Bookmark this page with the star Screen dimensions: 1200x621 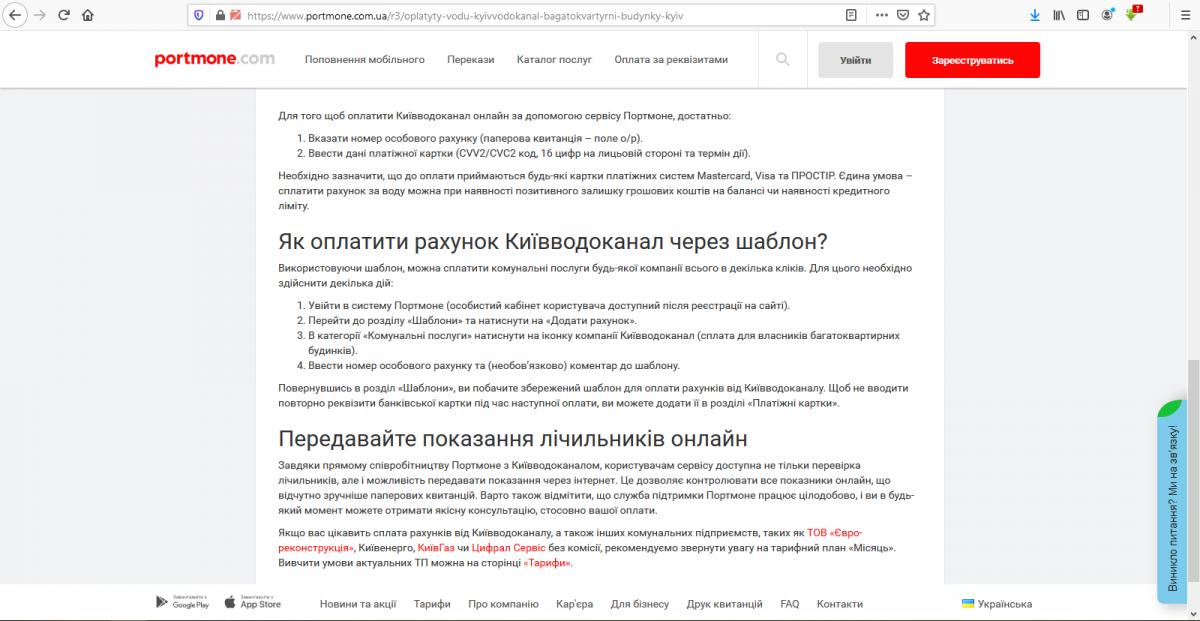coord(924,15)
